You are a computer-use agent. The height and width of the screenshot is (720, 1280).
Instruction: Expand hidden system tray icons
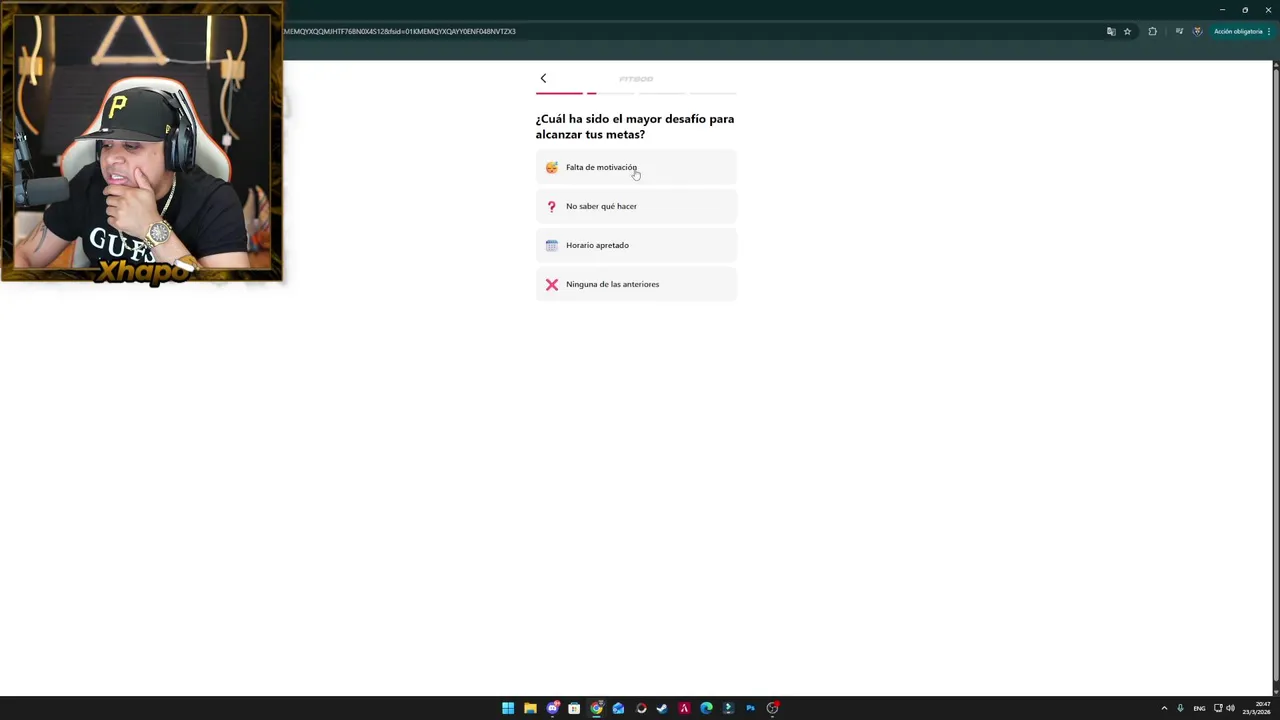pyautogui.click(x=1164, y=708)
